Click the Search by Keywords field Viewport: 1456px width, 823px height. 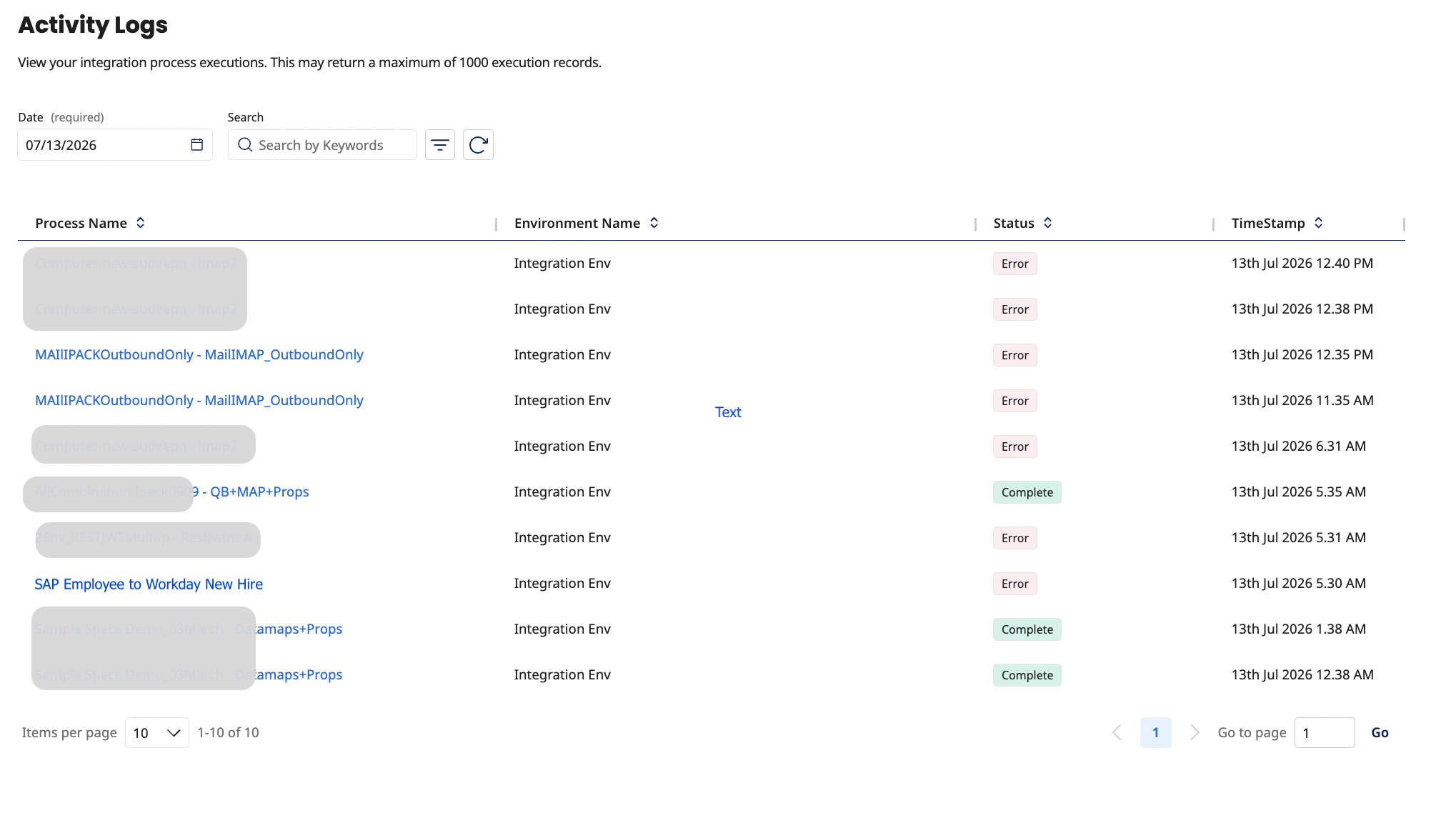[x=322, y=145]
